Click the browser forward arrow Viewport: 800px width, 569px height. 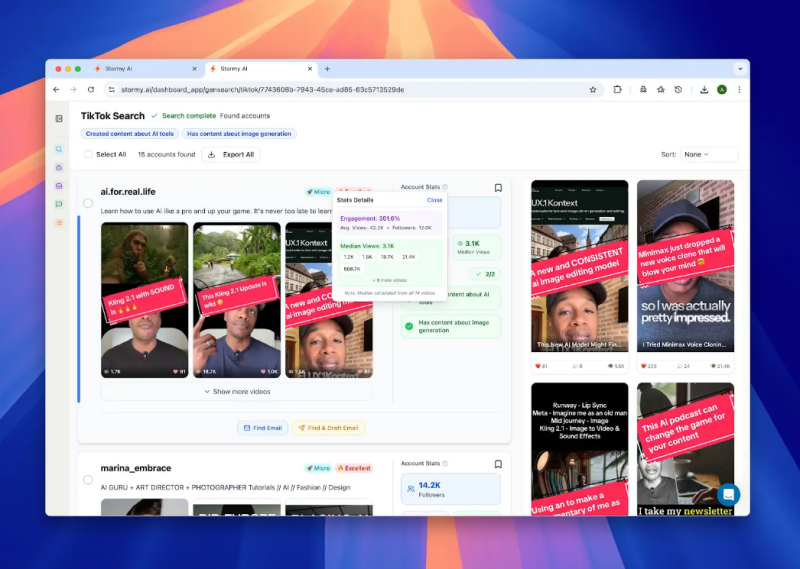[73, 89]
